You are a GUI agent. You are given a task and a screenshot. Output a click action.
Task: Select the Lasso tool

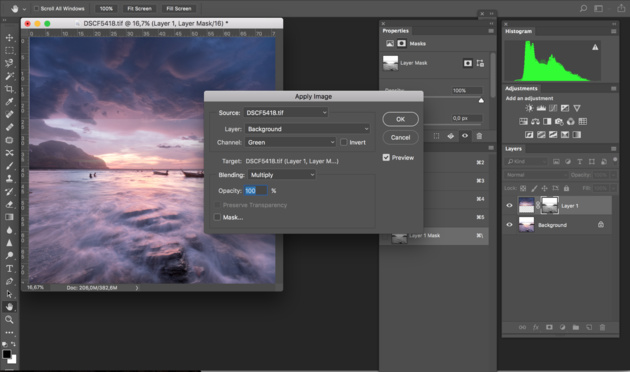(9, 63)
